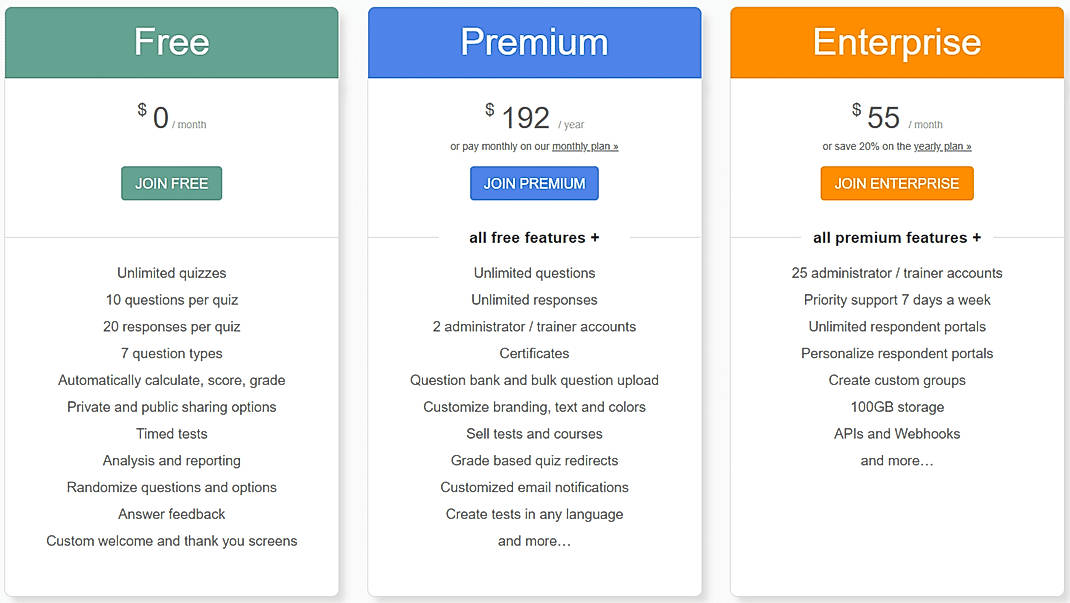This screenshot has height=603, width=1070.
Task: Open the yearly plan link
Action: pyautogui.click(x=941, y=146)
